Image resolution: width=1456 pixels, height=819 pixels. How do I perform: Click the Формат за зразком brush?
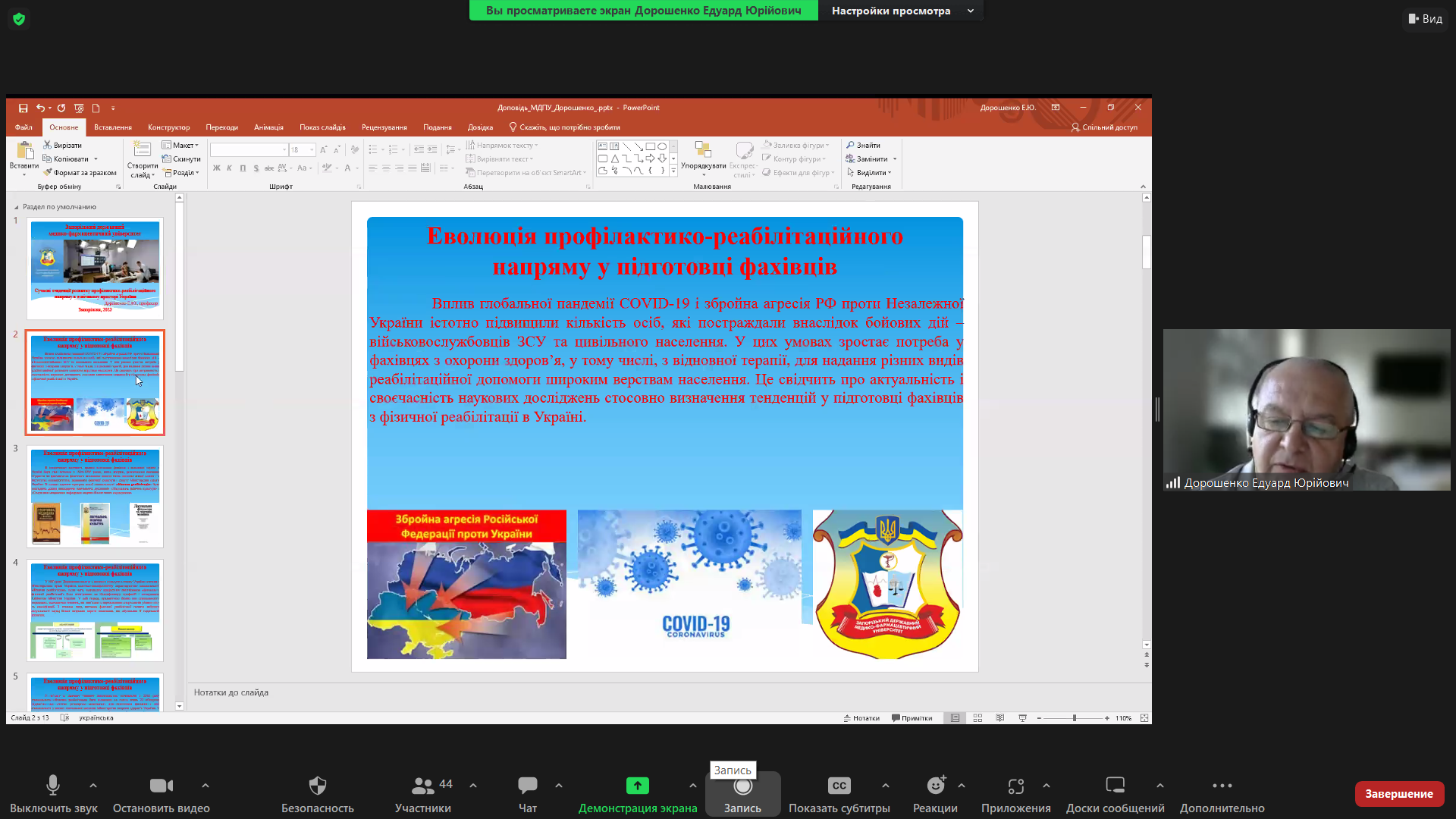point(48,173)
